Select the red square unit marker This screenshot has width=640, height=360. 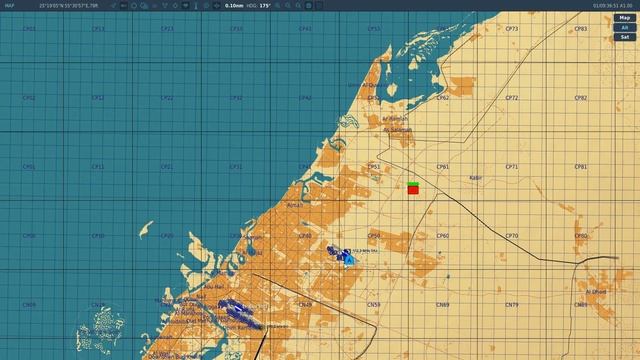(x=413, y=190)
